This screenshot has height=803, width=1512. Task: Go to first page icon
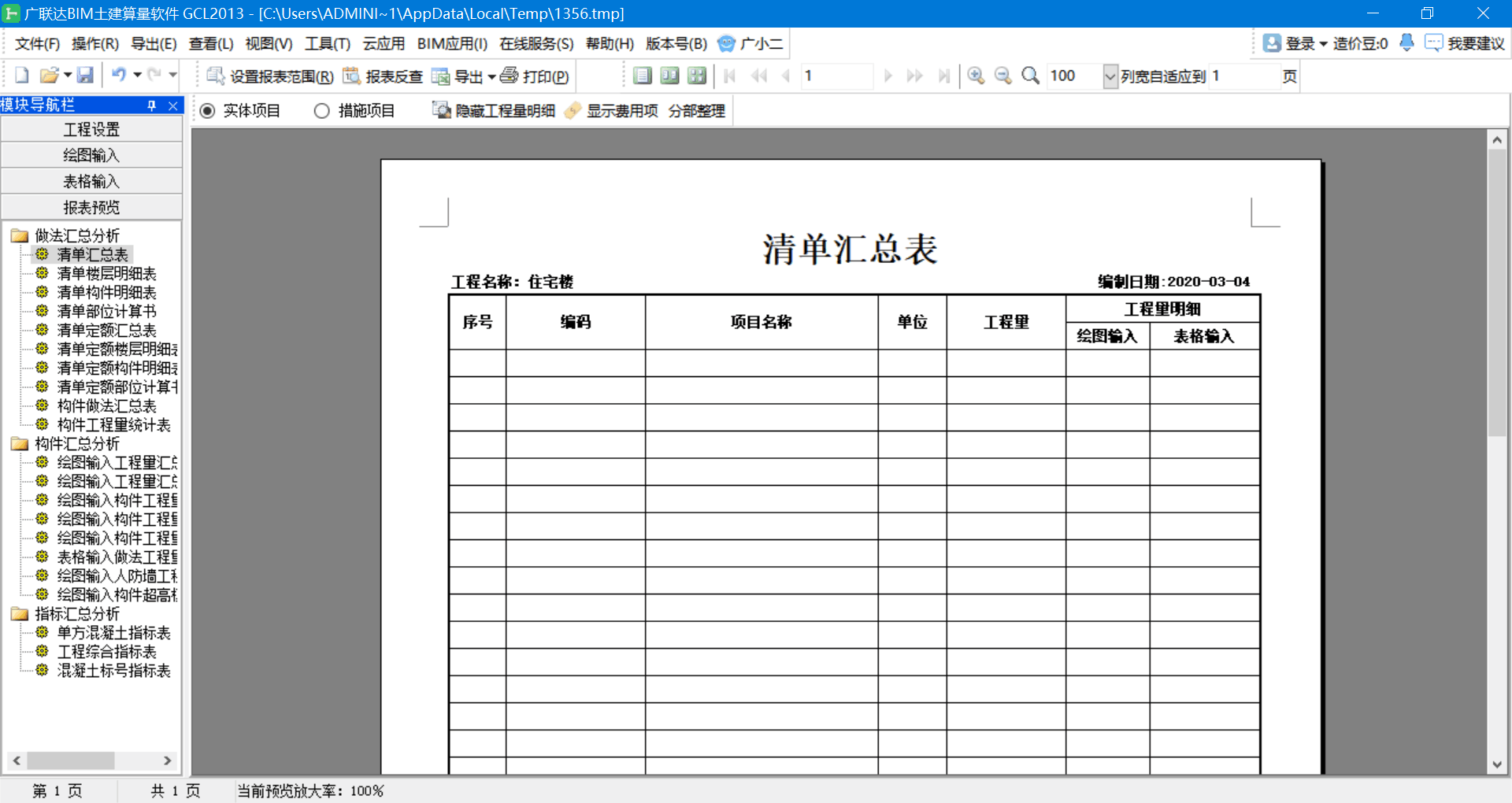[x=730, y=76]
